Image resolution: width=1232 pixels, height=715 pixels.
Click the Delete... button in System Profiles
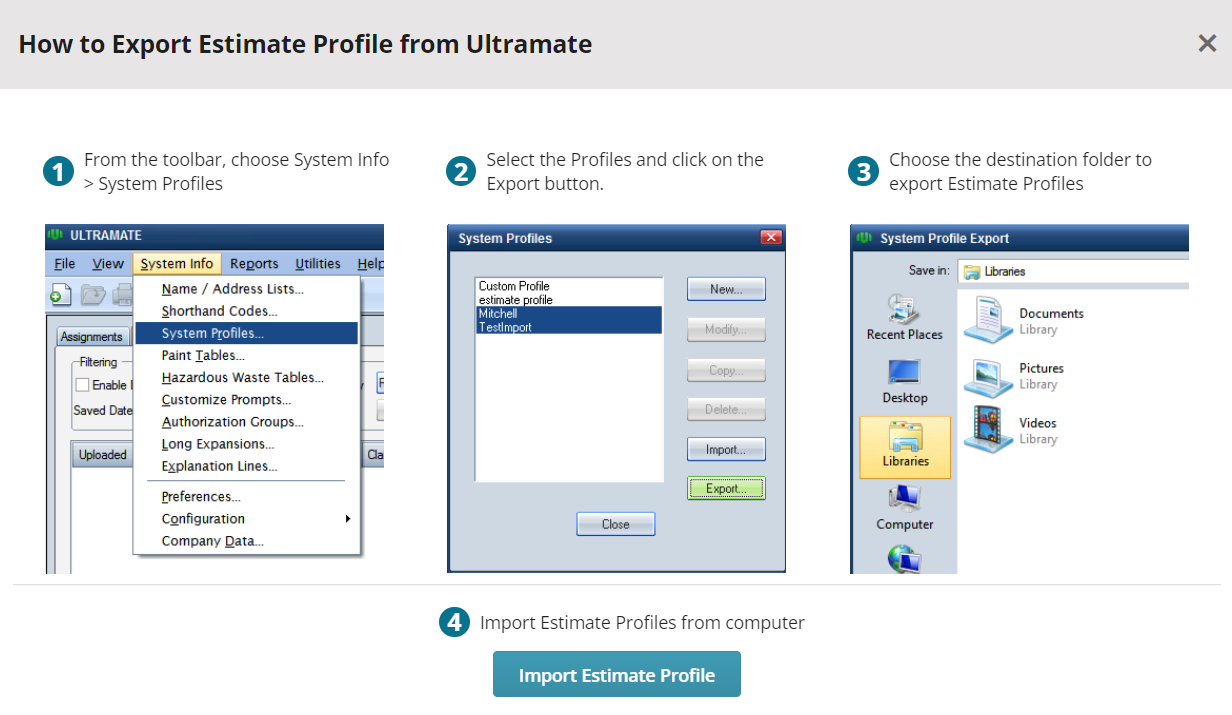click(726, 410)
